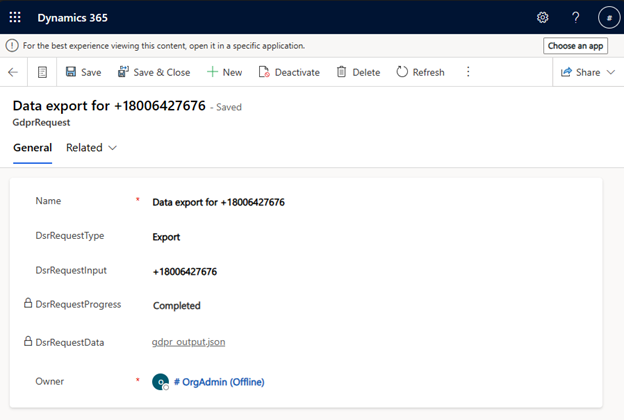This screenshot has height=420, width=624.
Task: Click the Owner field label
Action: click(50, 381)
